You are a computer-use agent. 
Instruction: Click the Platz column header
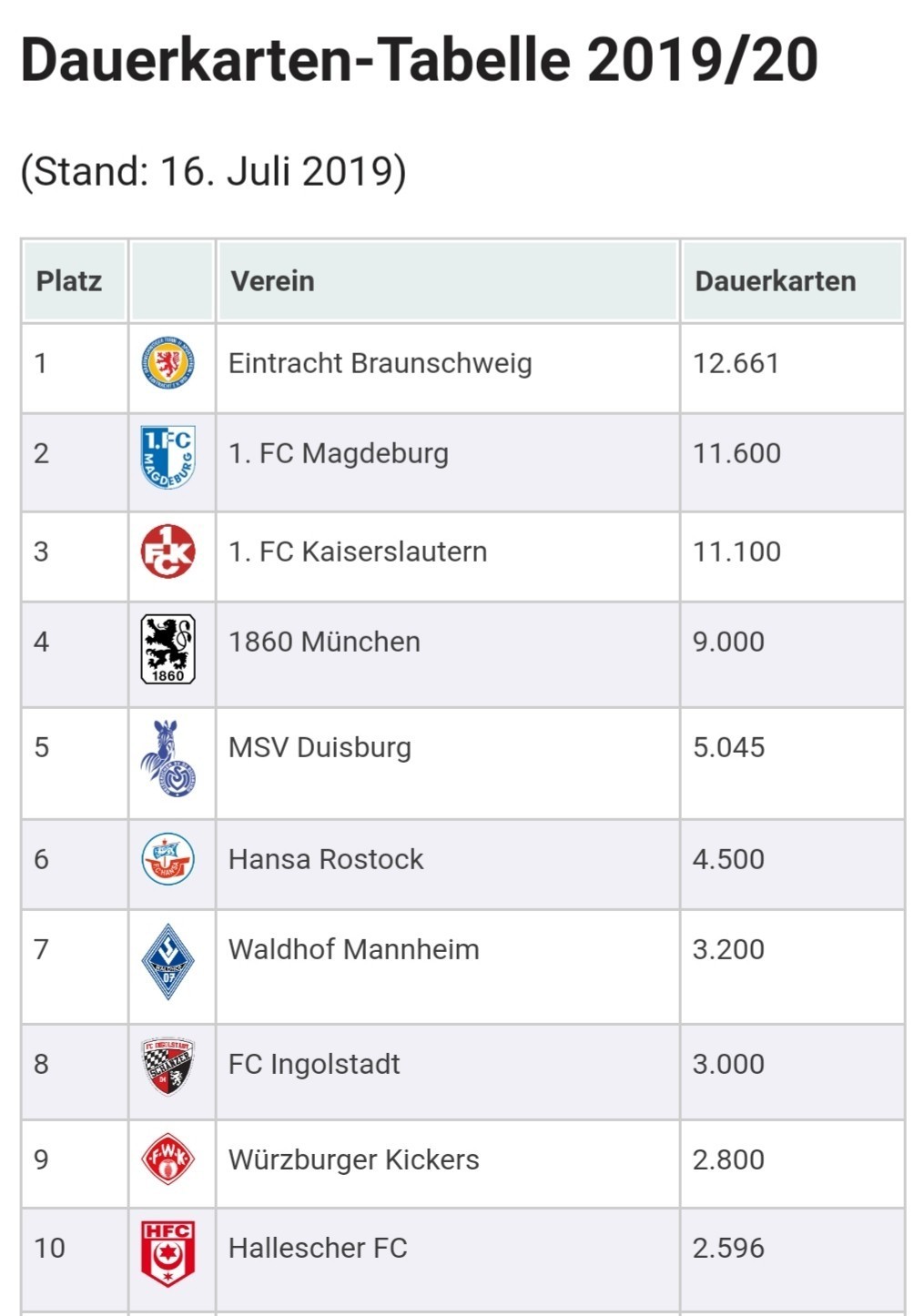click(69, 281)
